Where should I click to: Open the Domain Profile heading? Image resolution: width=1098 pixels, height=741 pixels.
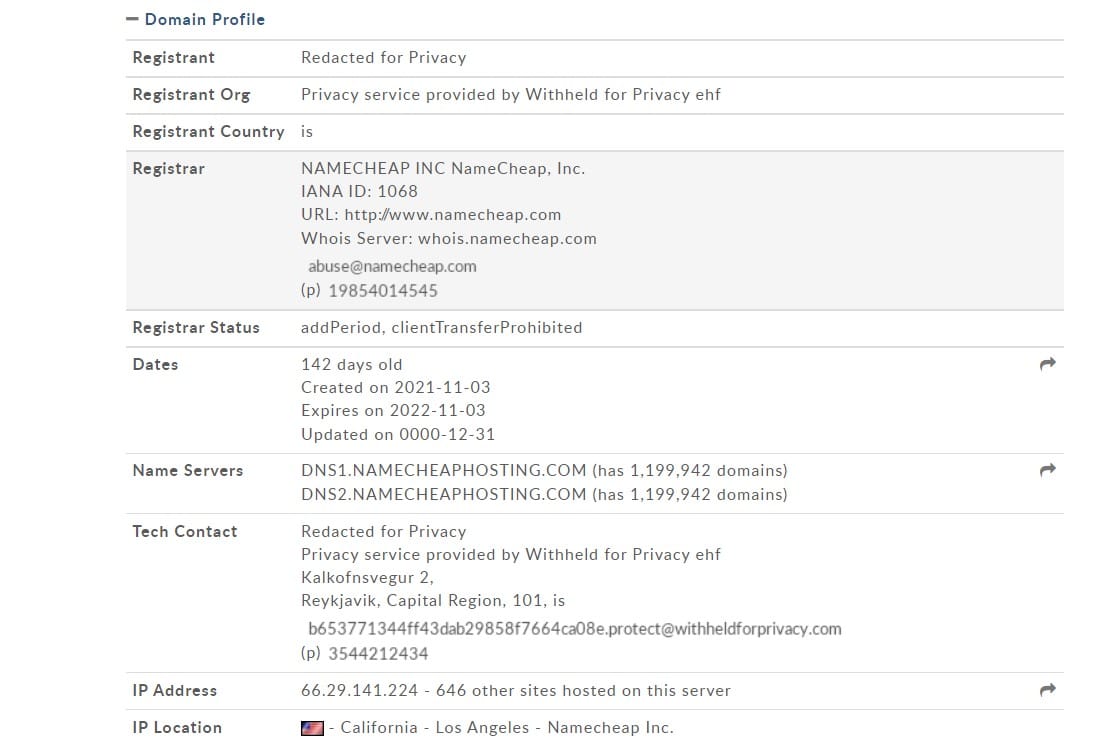pos(204,20)
